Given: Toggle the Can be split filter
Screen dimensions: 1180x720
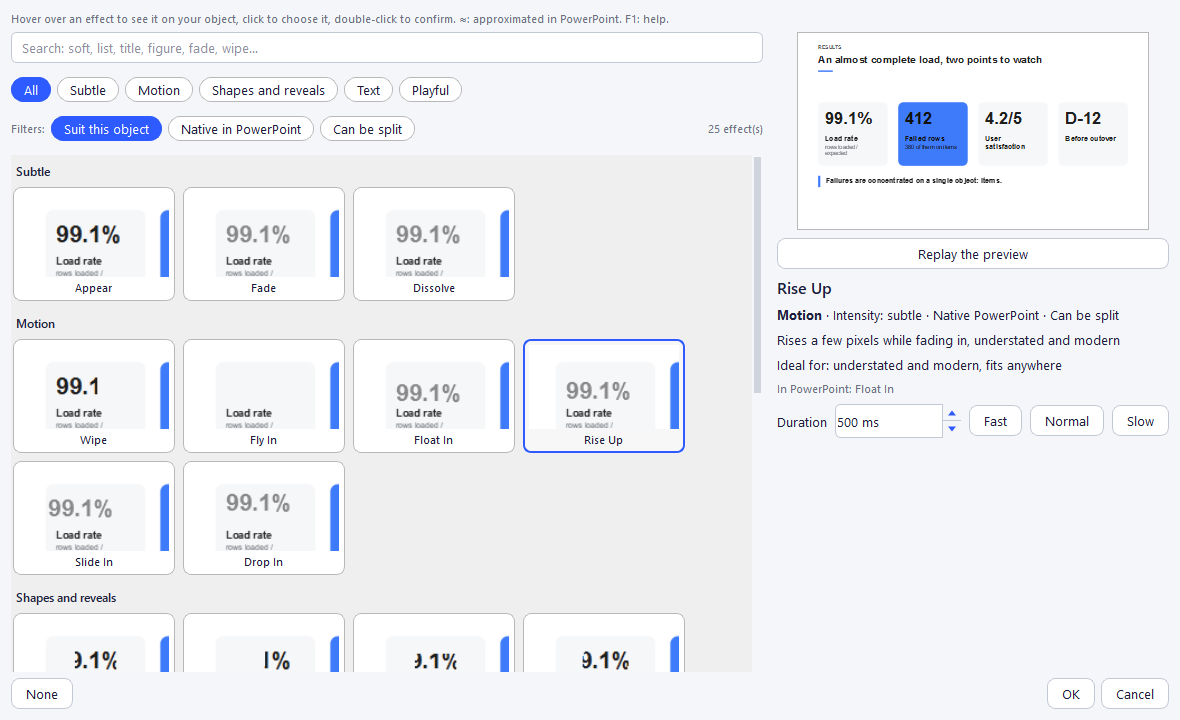Looking at the screenshot, I should pos(367,129).
